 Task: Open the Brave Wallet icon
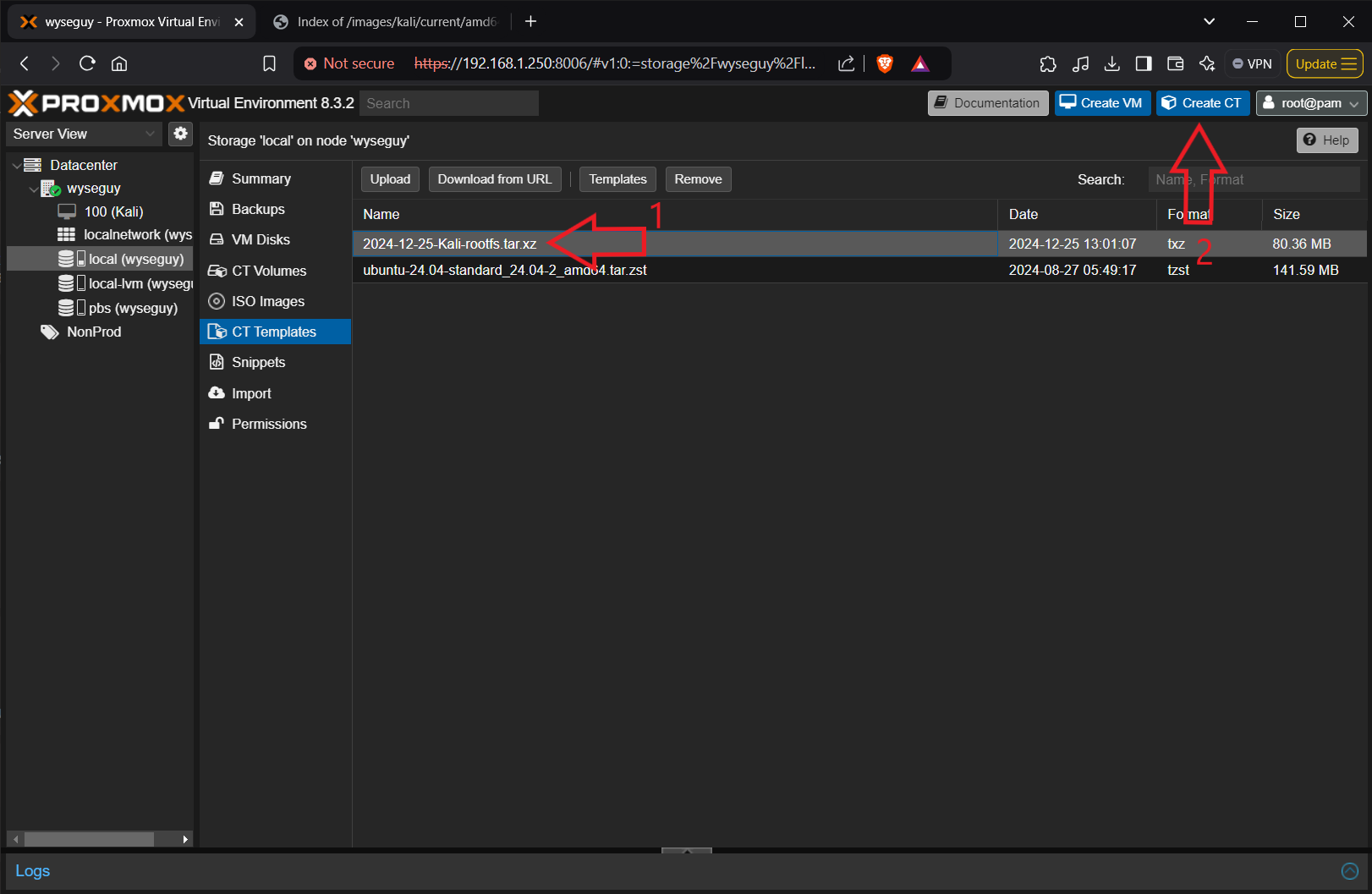1175,63
